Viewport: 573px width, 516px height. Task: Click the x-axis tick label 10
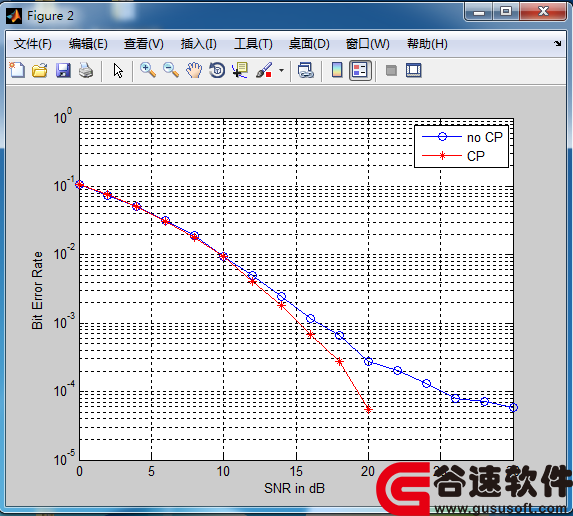[x=223, y=471]
